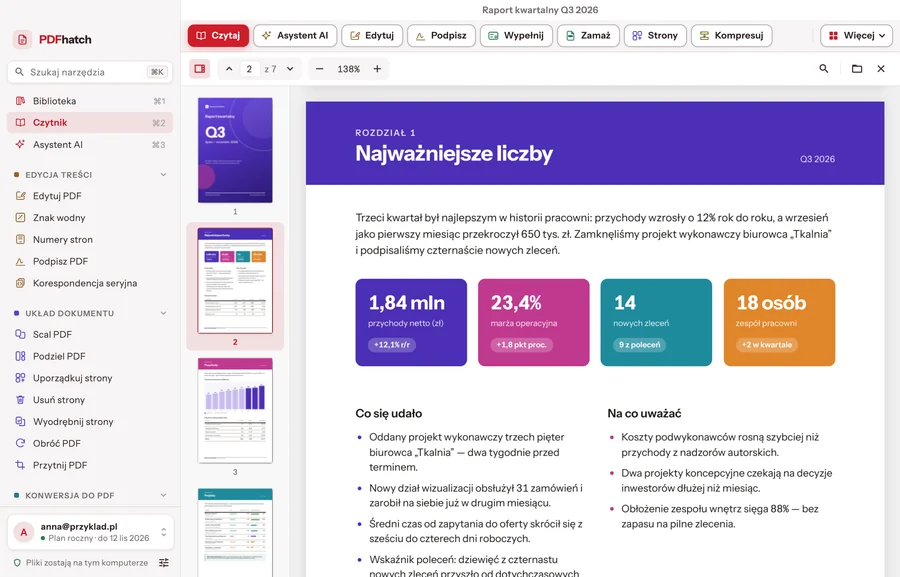Open the Asystent AI toolbar tab

point(295,36)
